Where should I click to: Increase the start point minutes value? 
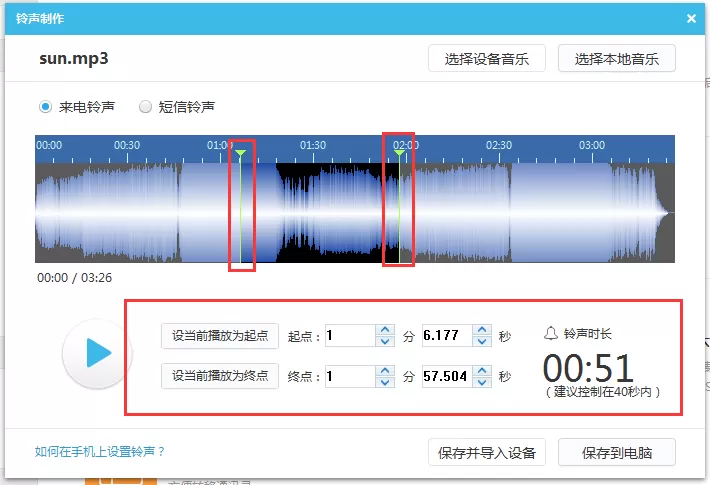(x=385, y=330)
